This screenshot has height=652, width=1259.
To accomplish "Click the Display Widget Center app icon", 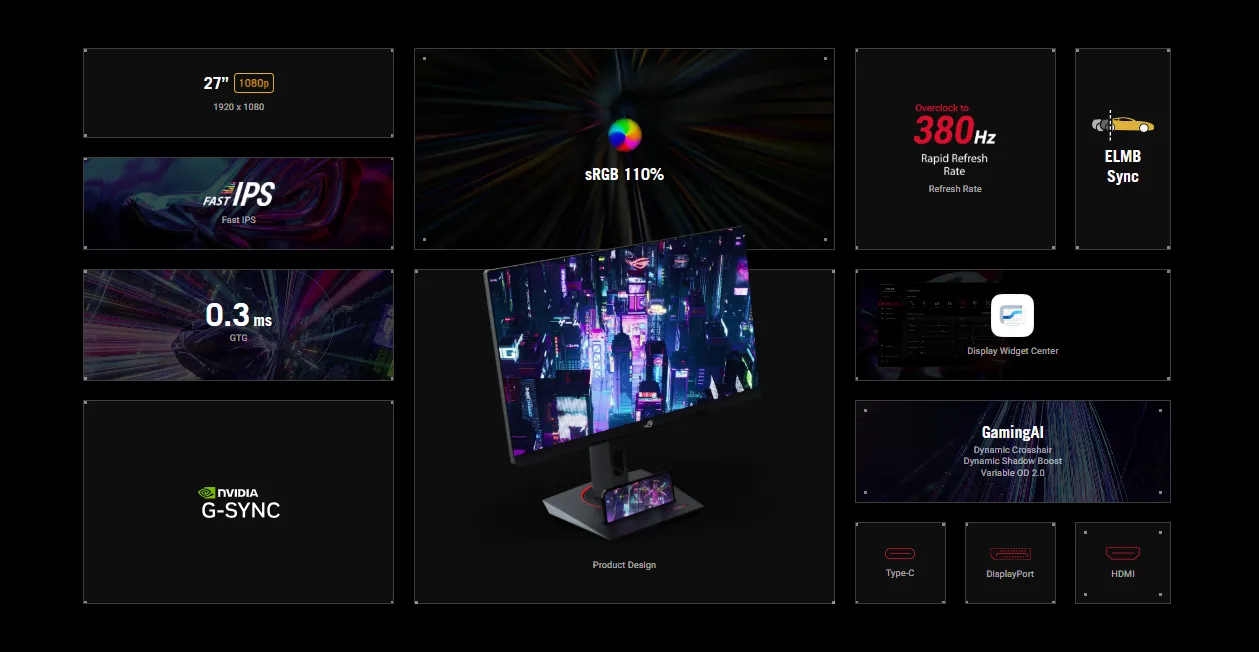I will [1012, 315].
